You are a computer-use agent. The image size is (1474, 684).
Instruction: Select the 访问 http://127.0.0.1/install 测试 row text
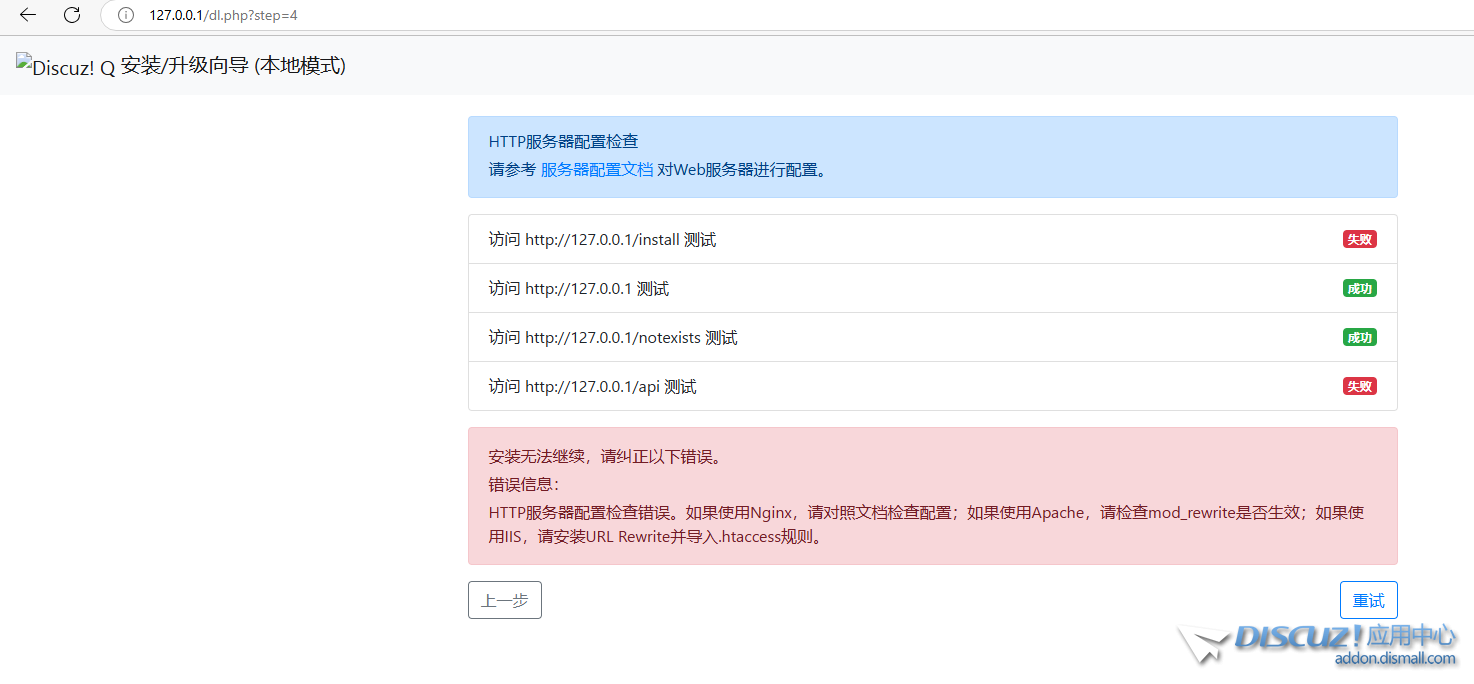(x=602, y=240)
